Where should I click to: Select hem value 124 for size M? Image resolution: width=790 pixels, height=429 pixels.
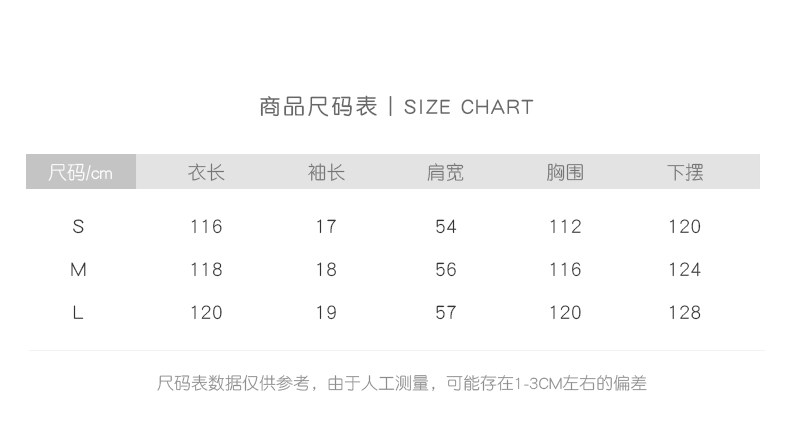coord(685,270)
